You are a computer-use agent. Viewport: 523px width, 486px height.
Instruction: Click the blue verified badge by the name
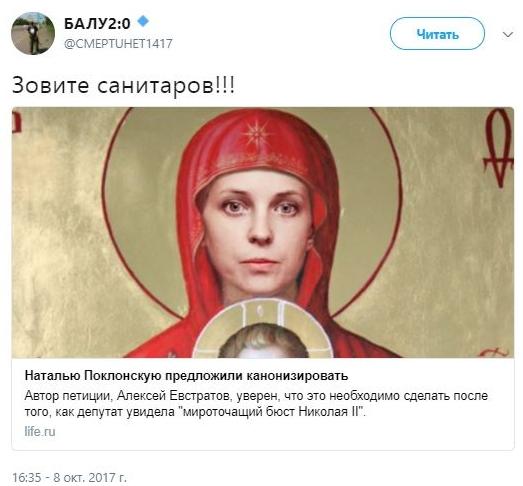(x=143, y=21)
